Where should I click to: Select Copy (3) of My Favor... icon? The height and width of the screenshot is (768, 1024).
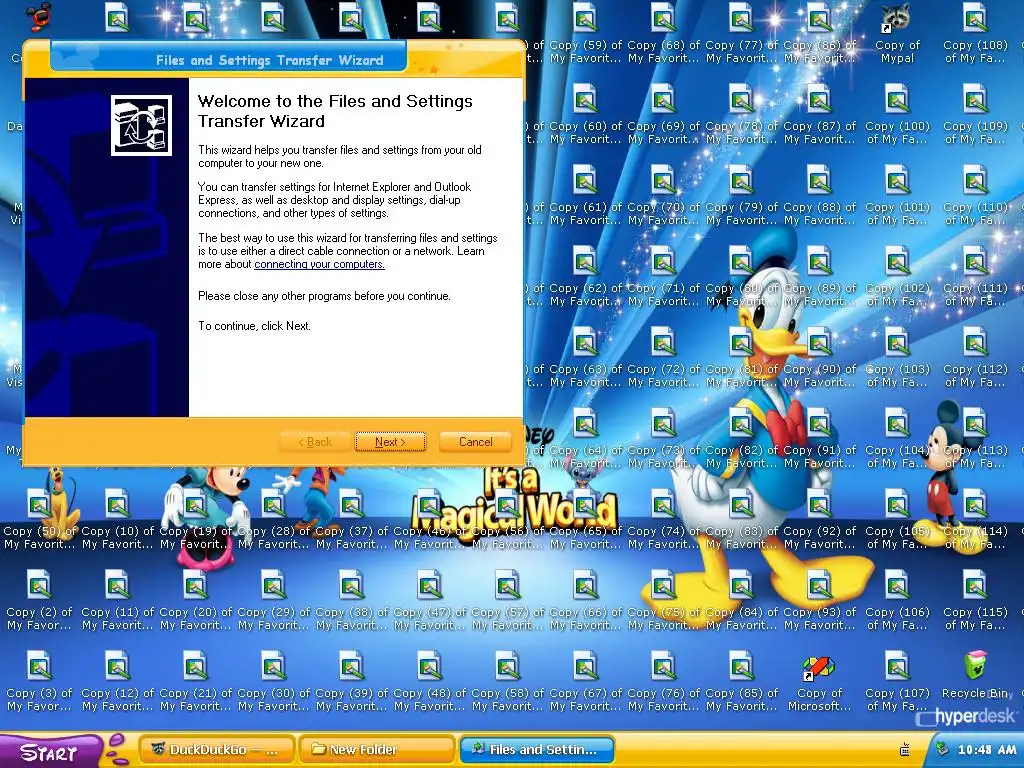point(39,665)
